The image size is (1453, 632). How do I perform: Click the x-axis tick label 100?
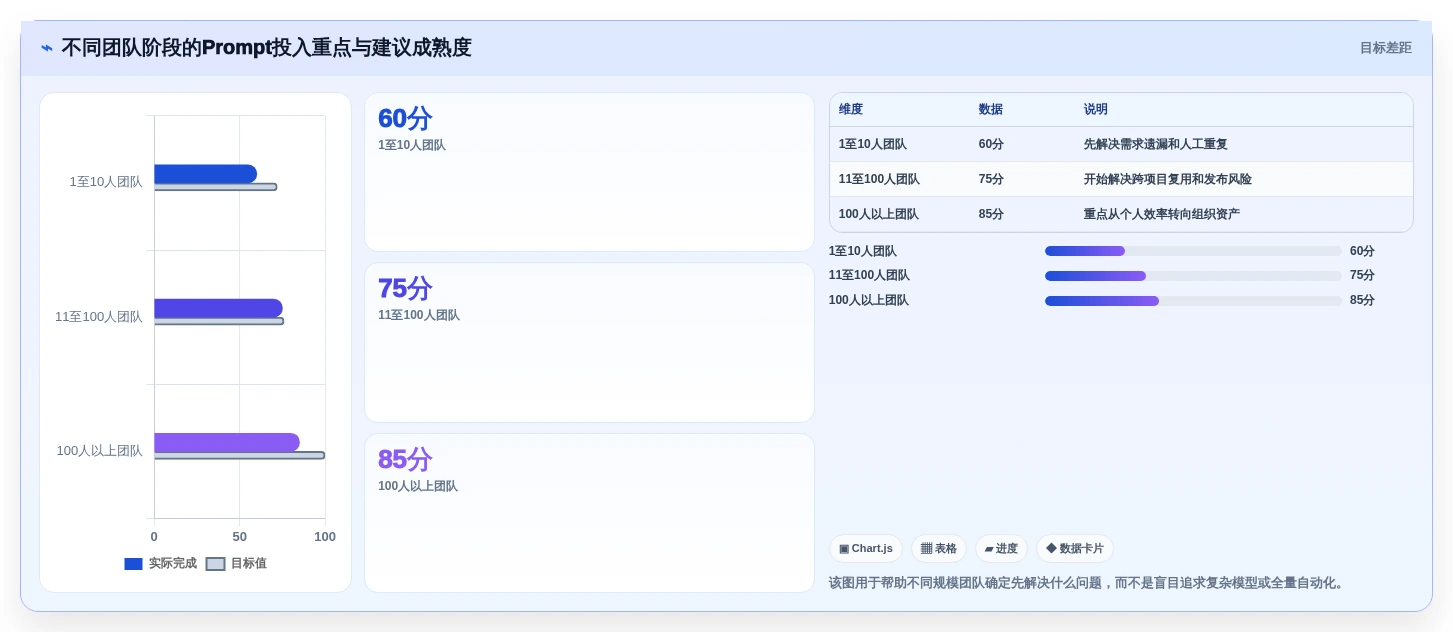click(x=325, y=537)
